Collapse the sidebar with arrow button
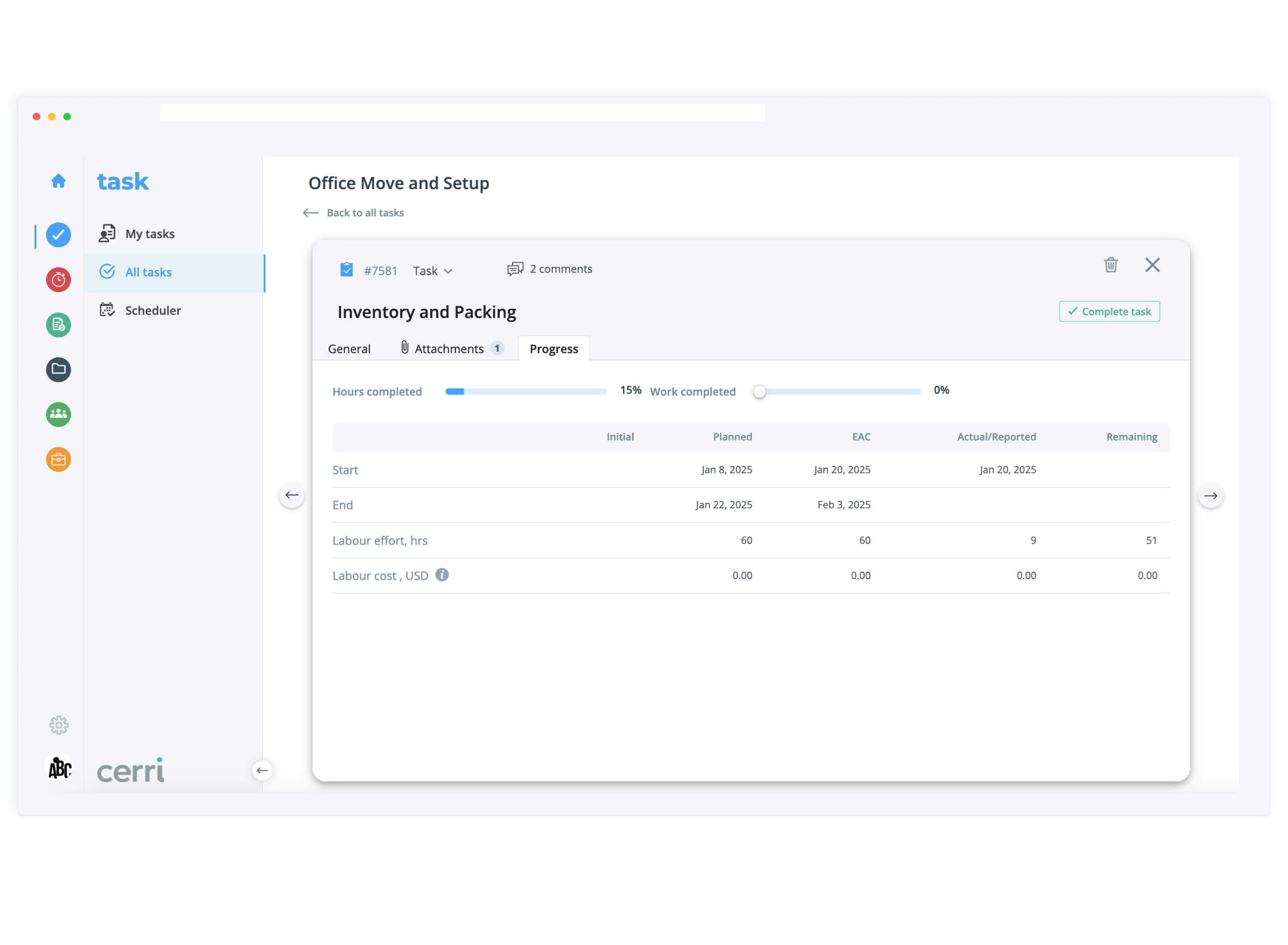The image size is (1288, 945). pos(262,770)
